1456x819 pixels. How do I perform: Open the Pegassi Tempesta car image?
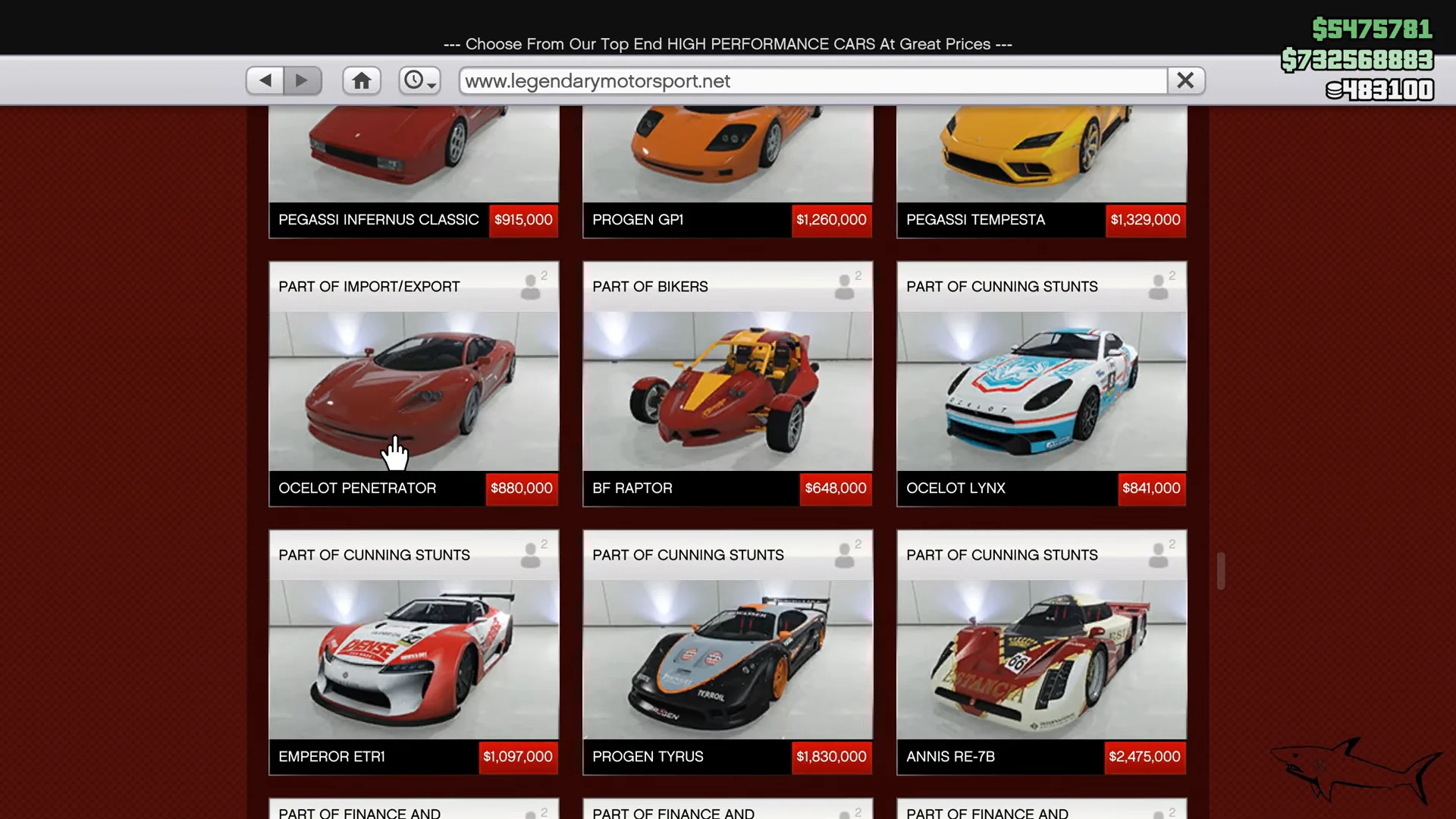[1042, 154]
